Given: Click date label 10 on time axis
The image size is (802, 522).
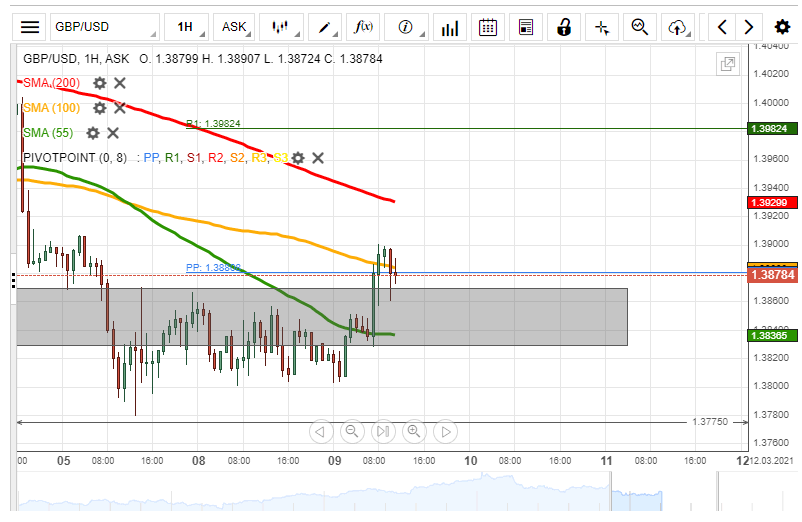Looking at the screenshot, I should pyautogui.click(x=471, y=461).
